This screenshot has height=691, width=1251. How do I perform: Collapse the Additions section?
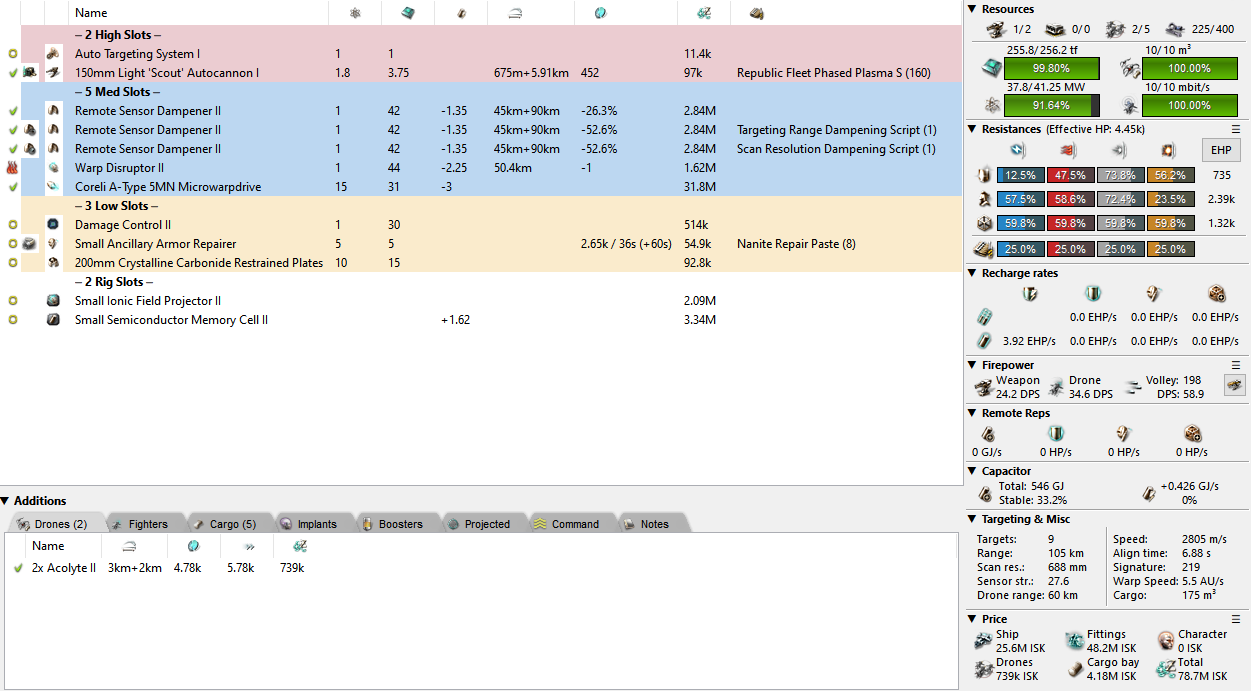pyautogui.click(x=6, y=501)
